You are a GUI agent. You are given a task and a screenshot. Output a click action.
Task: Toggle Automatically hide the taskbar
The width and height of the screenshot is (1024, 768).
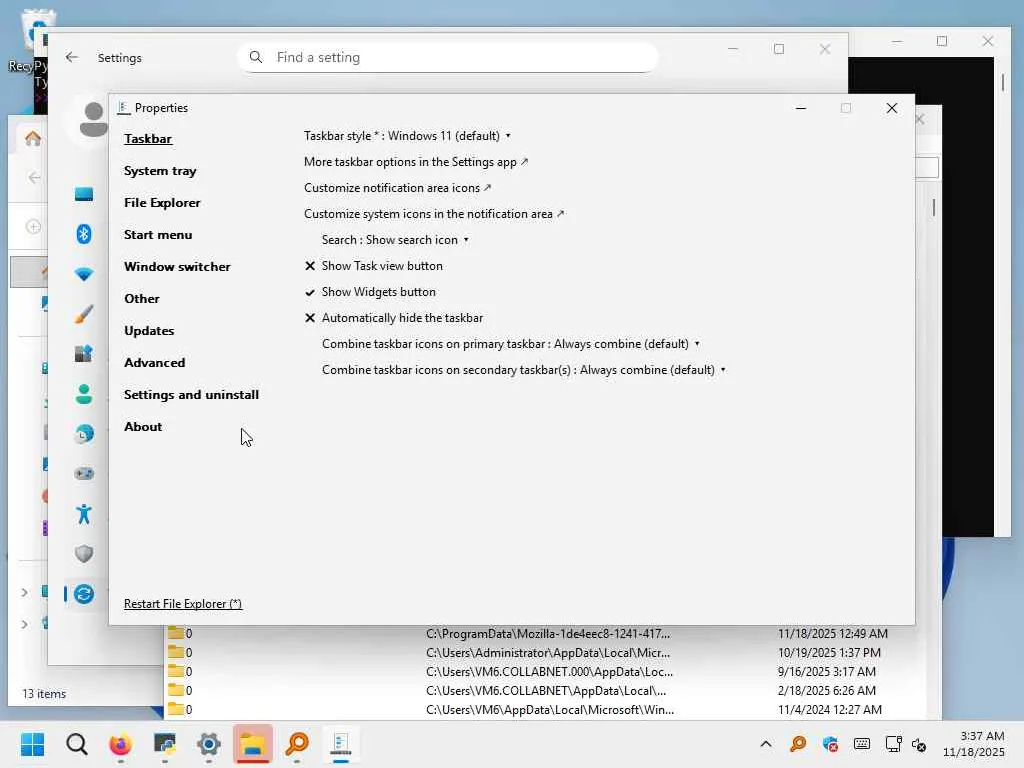click(x=394, y=318)
